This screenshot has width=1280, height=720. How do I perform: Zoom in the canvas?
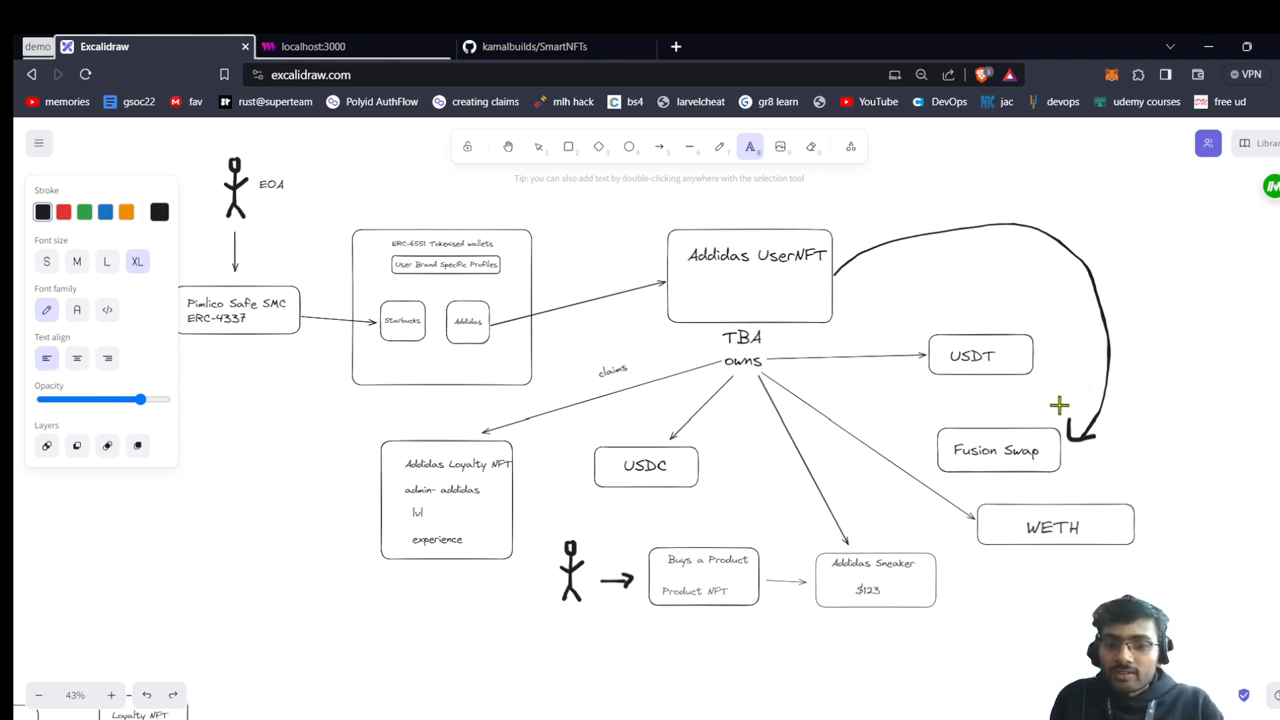pos(111,695)
